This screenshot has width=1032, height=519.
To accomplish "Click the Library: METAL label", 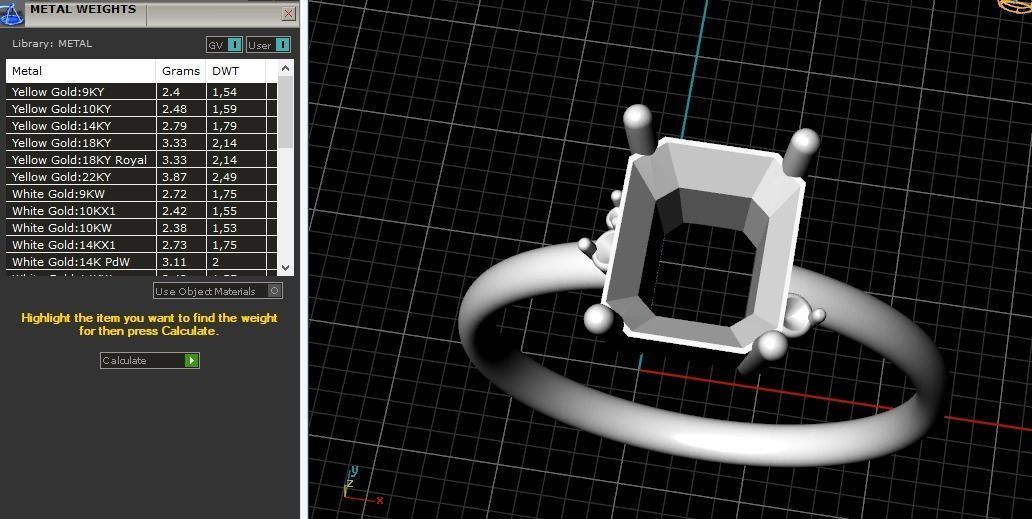I will tap(52, 43).
